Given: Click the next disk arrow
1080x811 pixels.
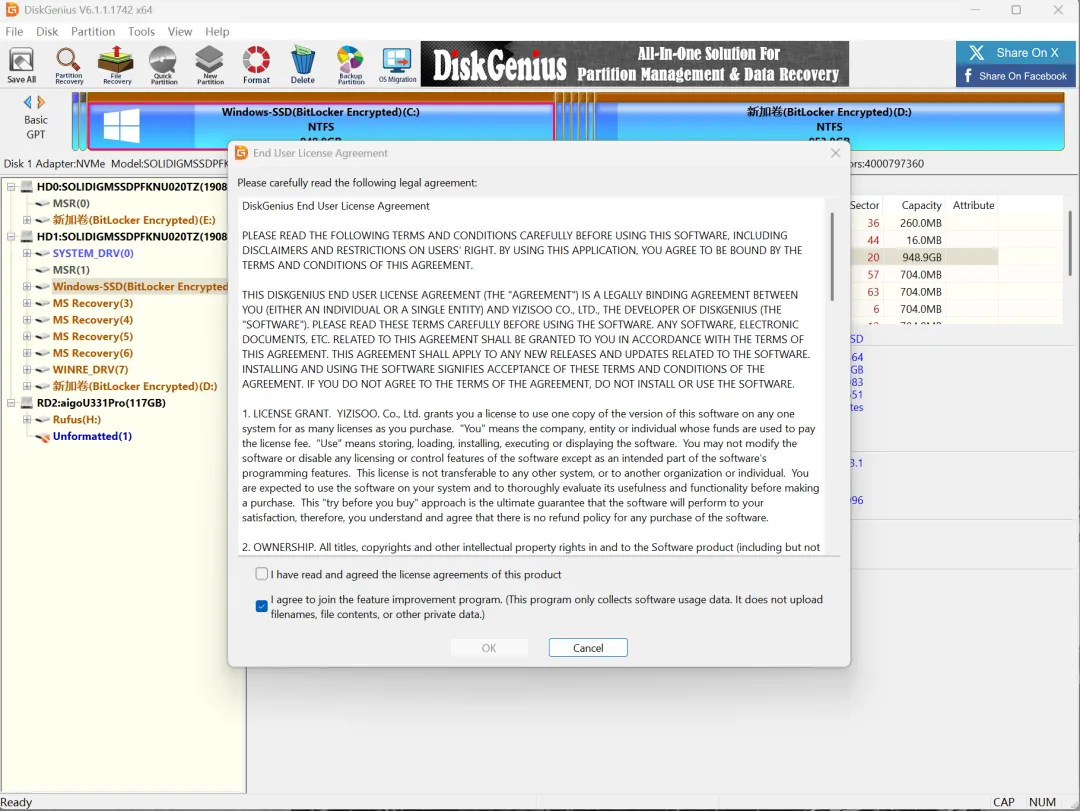Looking at the screenshot, I should coord(41,102).
